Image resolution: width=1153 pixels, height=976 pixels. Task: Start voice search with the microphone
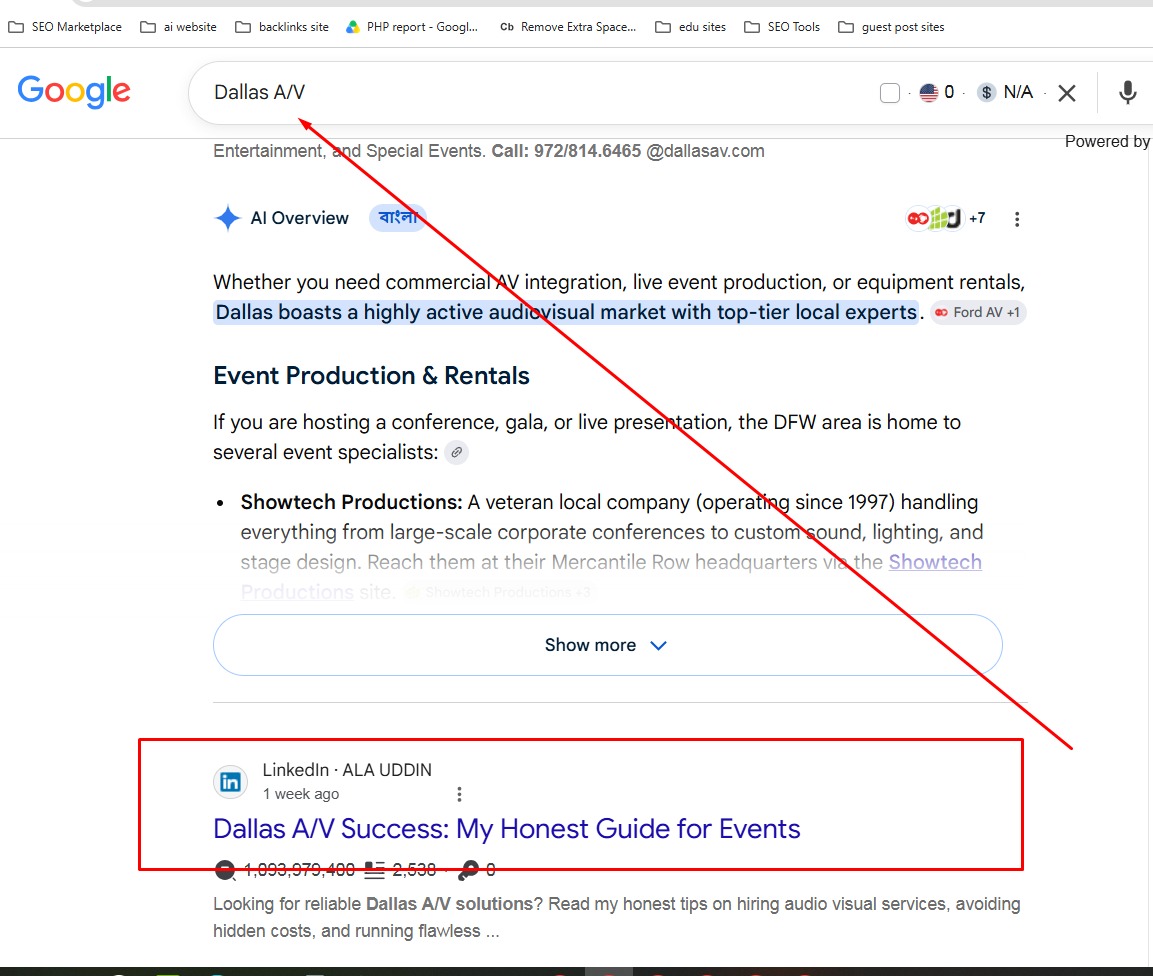[1127, 93]
